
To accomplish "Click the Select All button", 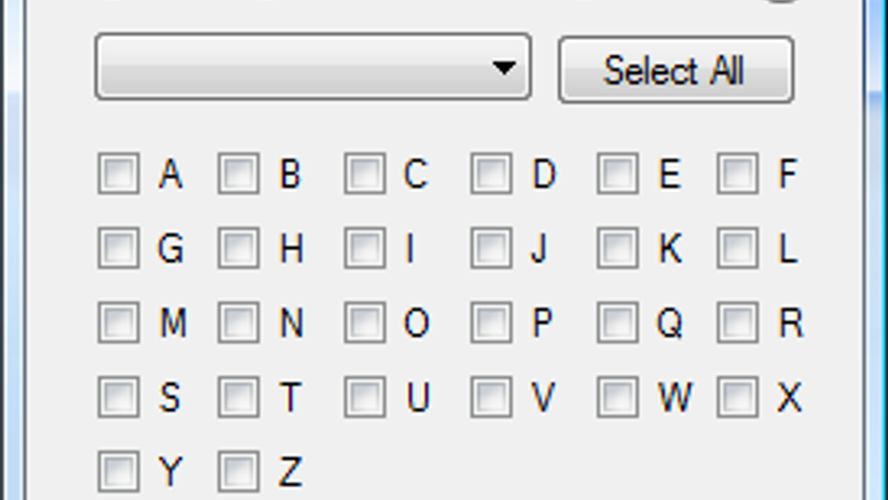I will (x=675, y=70).
